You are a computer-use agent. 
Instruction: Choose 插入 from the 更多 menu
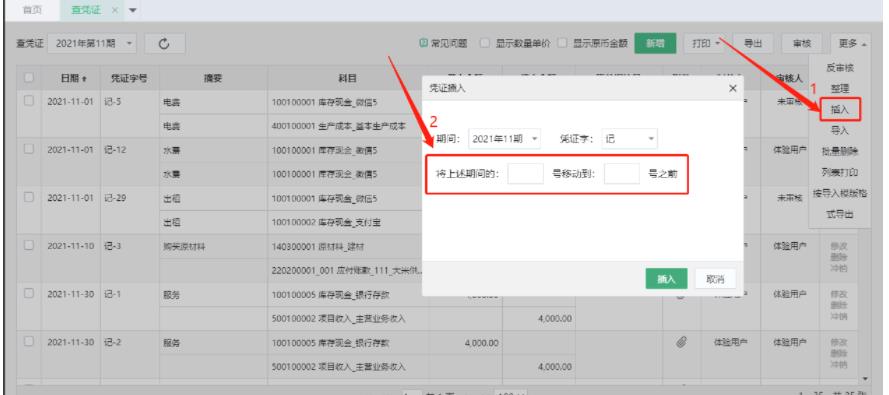click(x=840, y=109)
